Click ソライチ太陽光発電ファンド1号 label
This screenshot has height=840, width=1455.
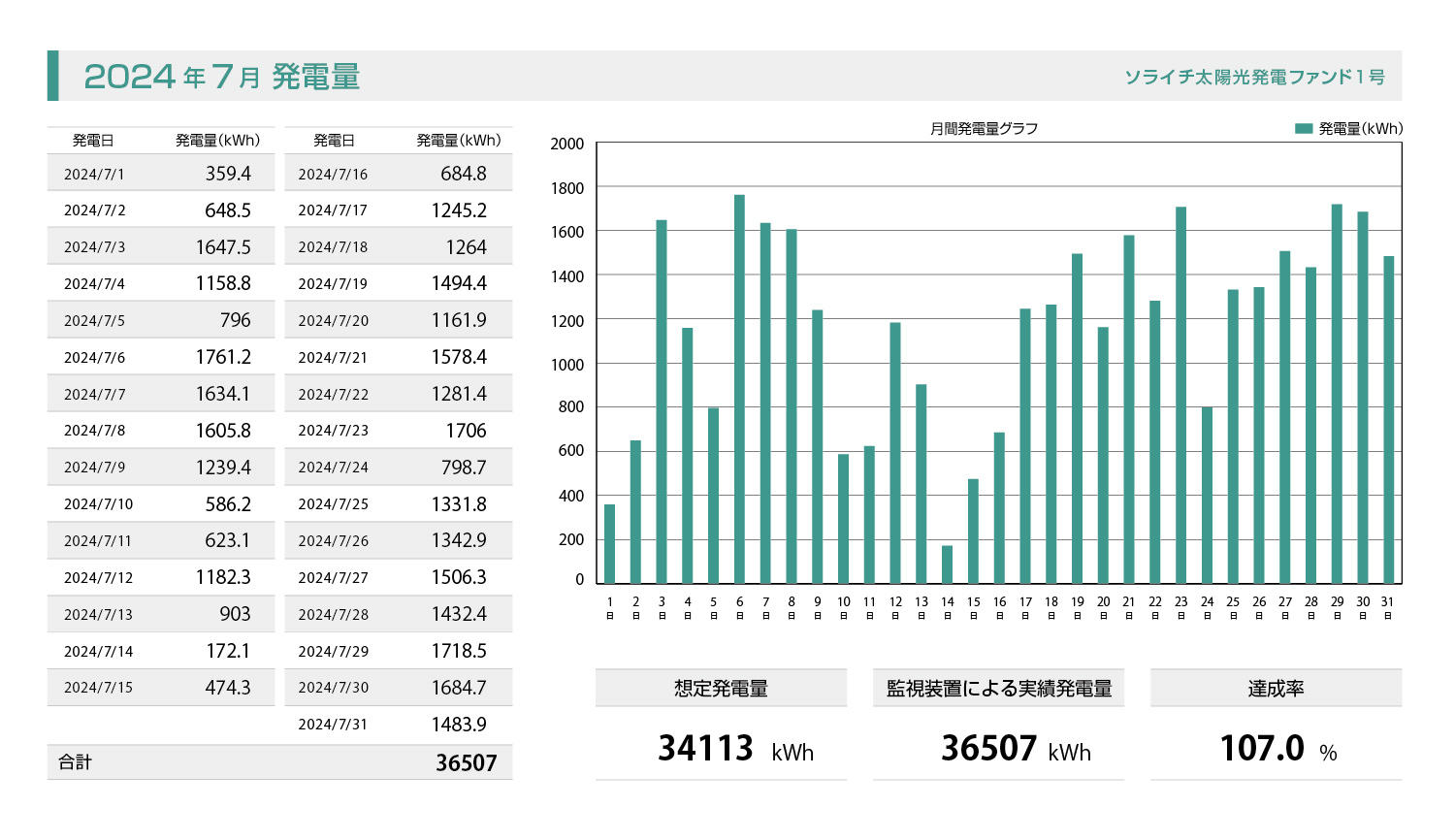pos(1254,77)
